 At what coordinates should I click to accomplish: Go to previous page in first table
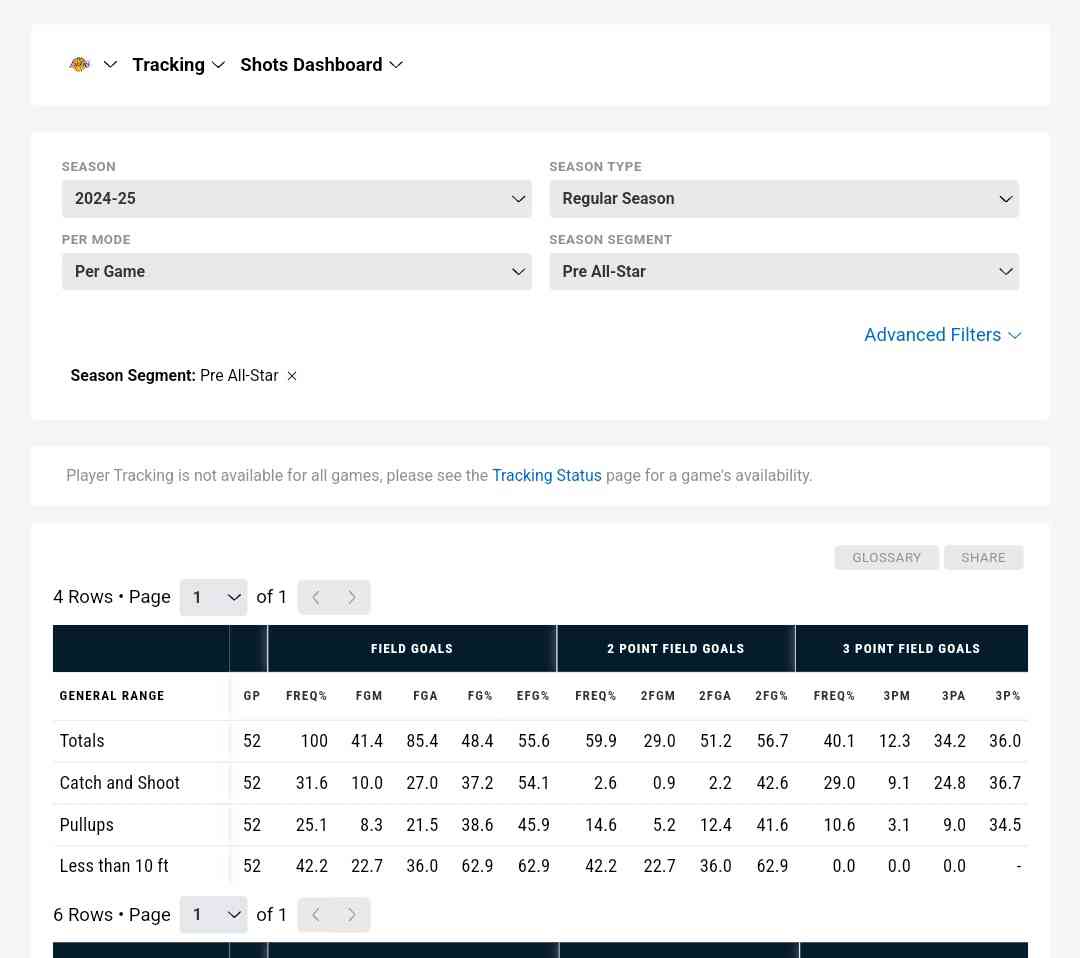(x=316, y=598)
